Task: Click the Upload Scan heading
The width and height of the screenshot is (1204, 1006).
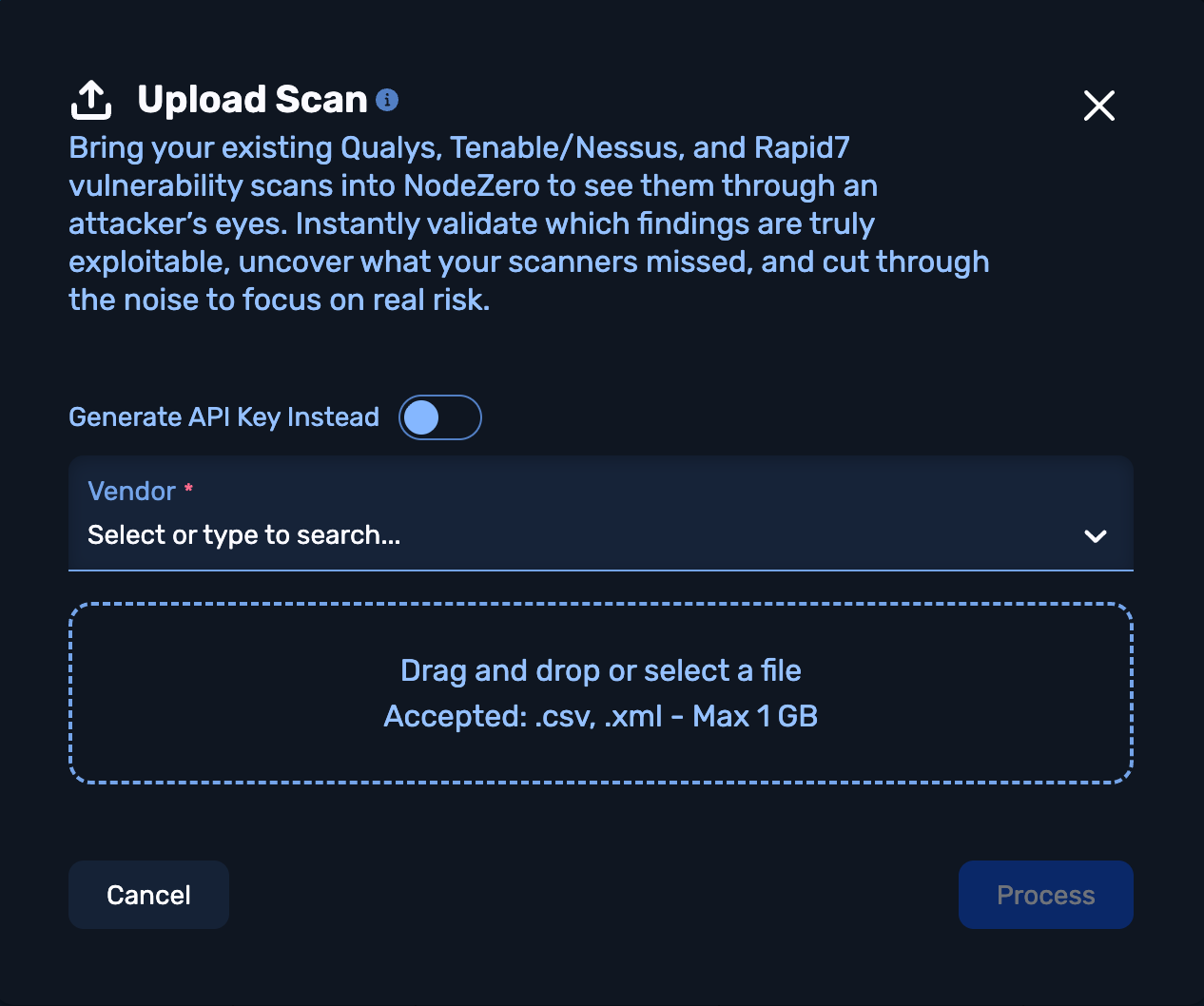Action: [252, 100]
